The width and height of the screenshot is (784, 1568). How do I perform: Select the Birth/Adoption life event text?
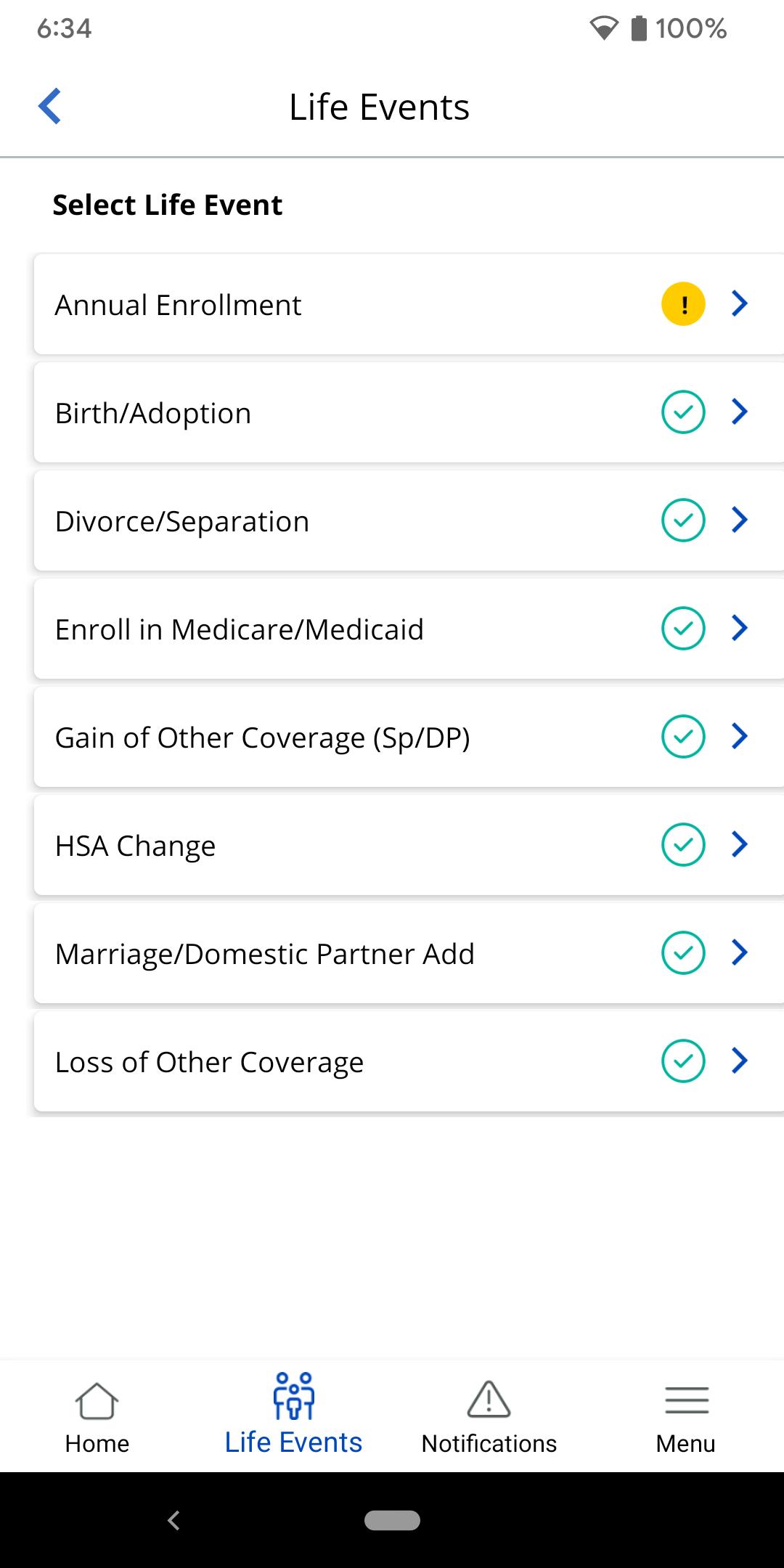(x=153, y=413)
